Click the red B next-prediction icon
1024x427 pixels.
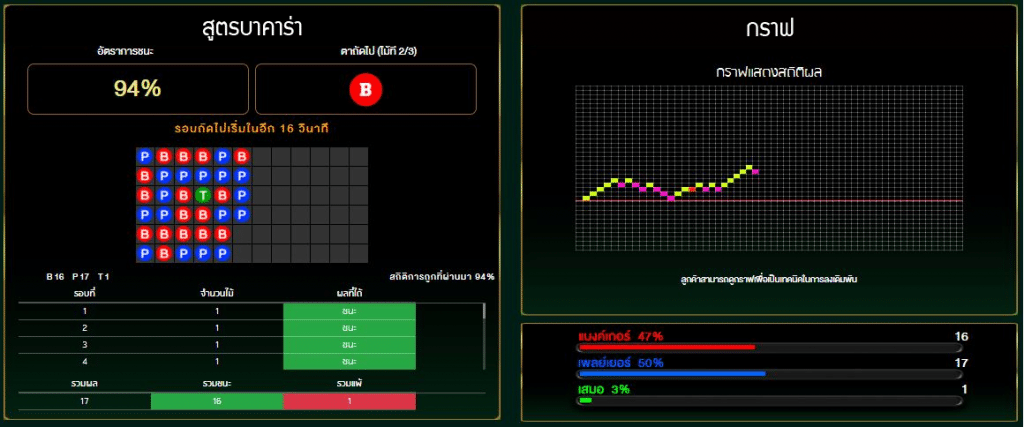(365, 90)
